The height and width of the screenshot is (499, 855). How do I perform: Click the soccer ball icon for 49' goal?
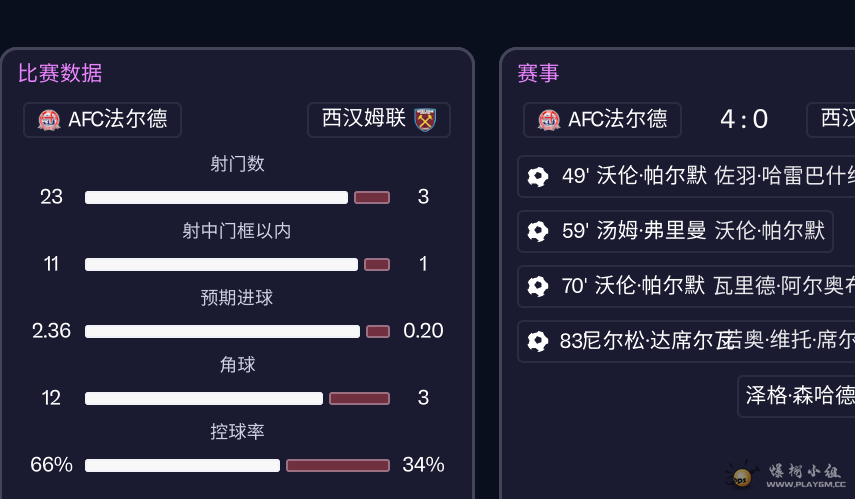point(538,177)
